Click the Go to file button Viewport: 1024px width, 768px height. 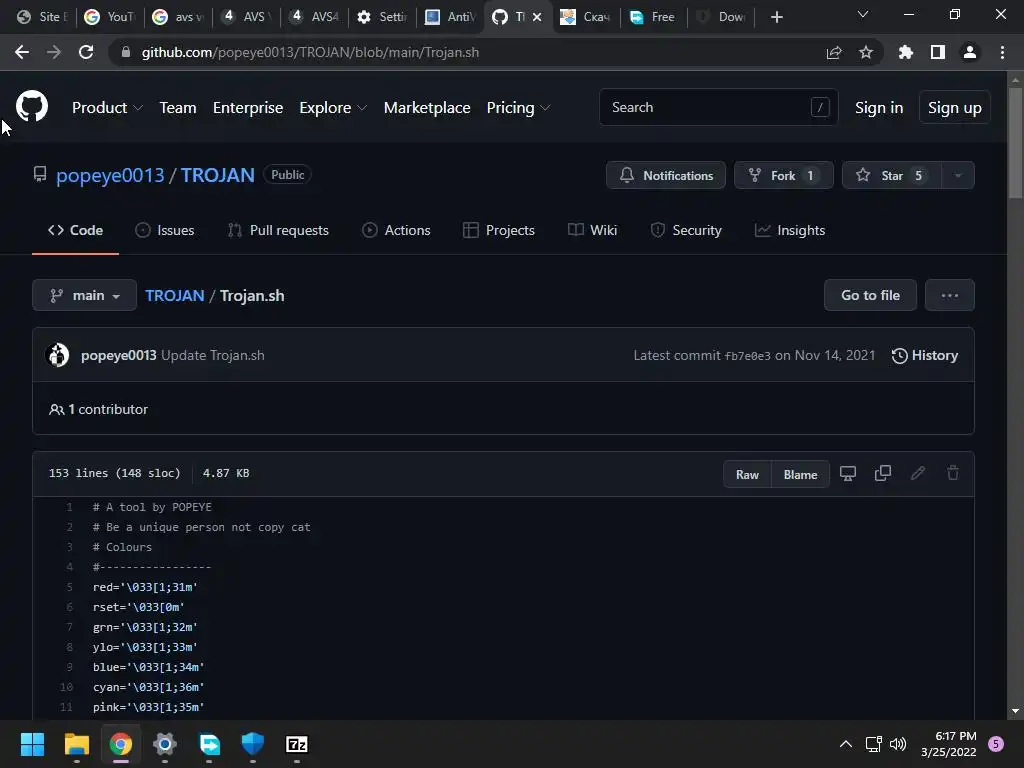coord(871,295)
